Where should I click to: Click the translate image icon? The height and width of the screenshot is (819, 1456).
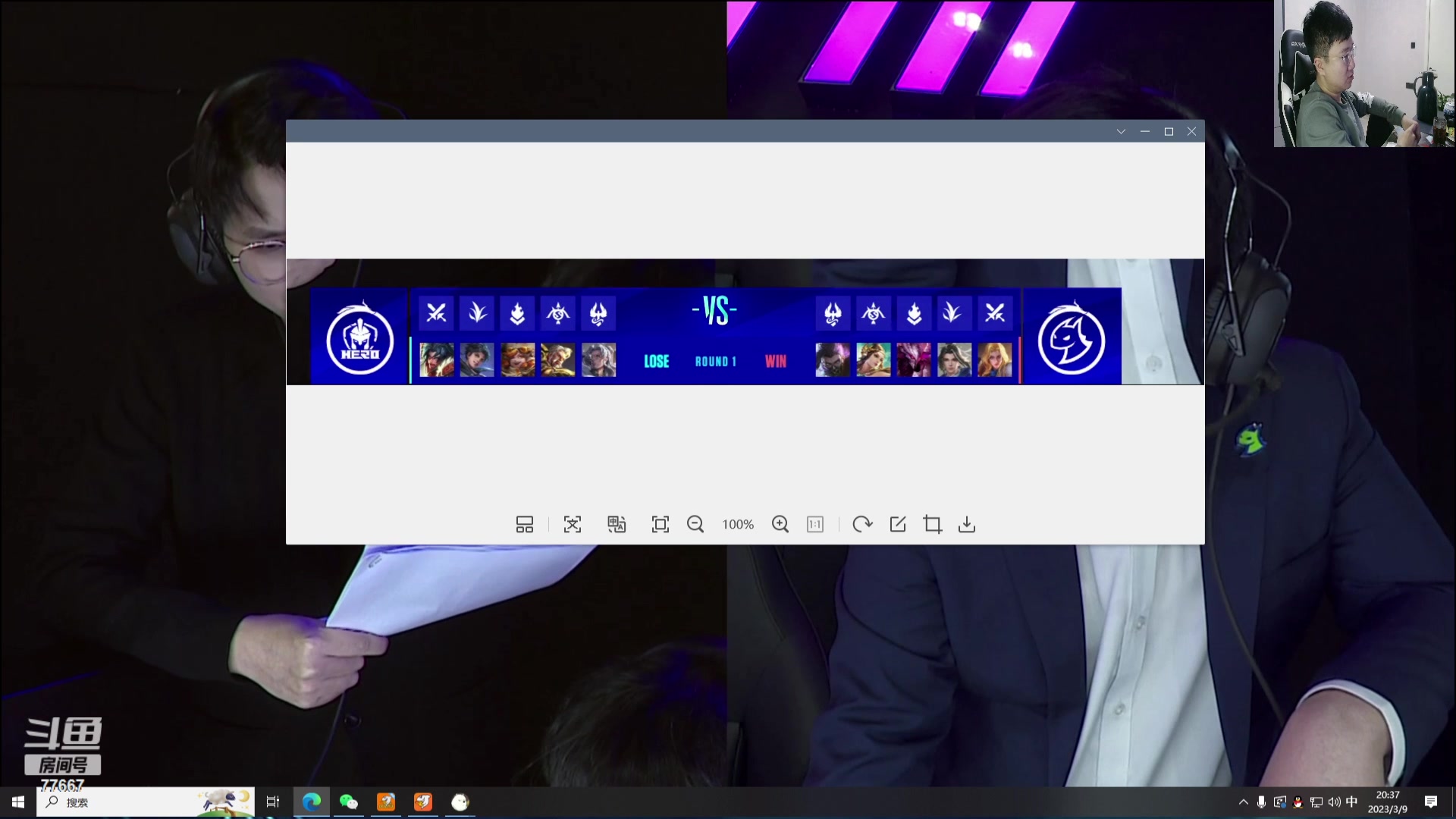[x=617, y=525]
